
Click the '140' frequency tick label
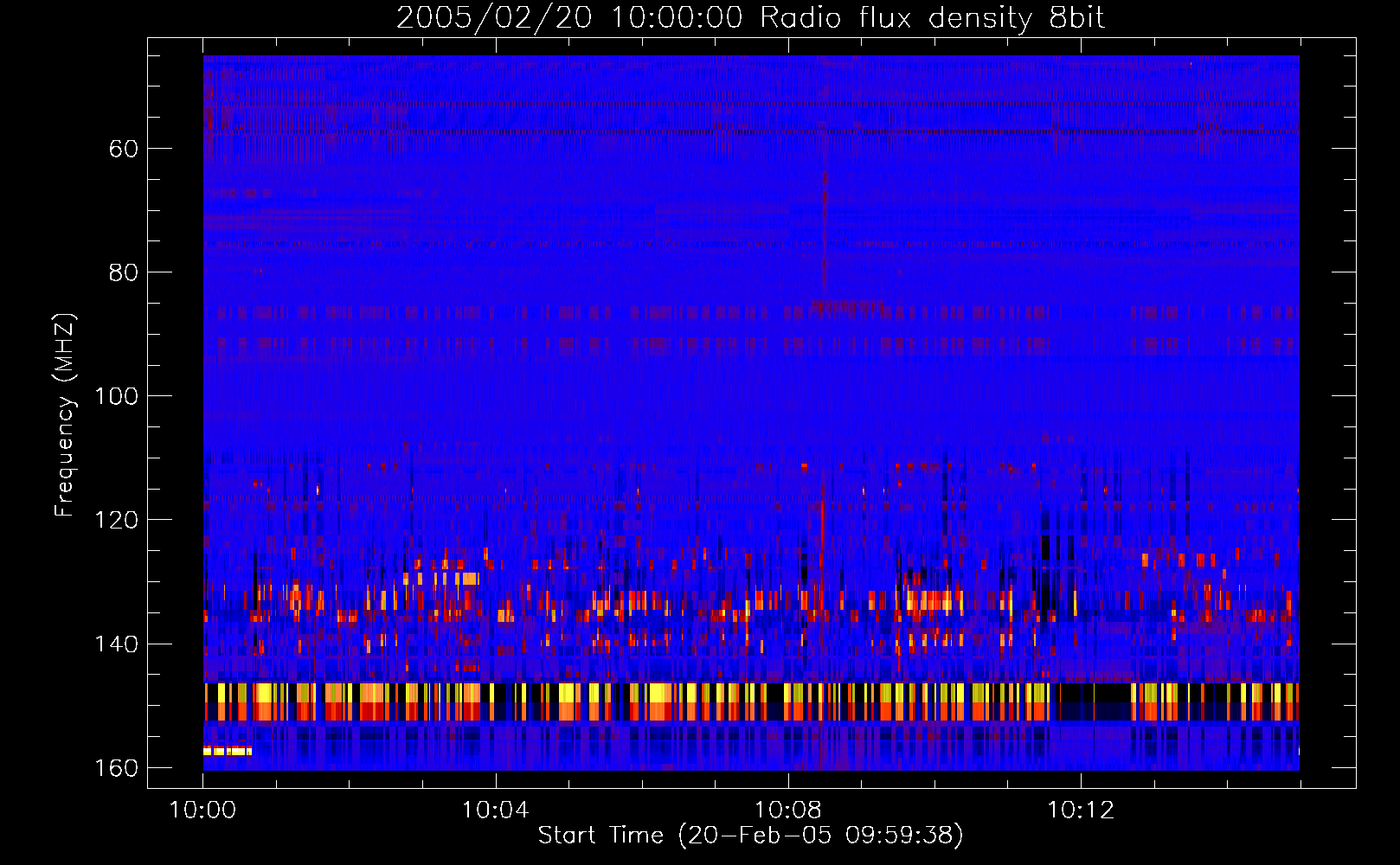(117, 644)
